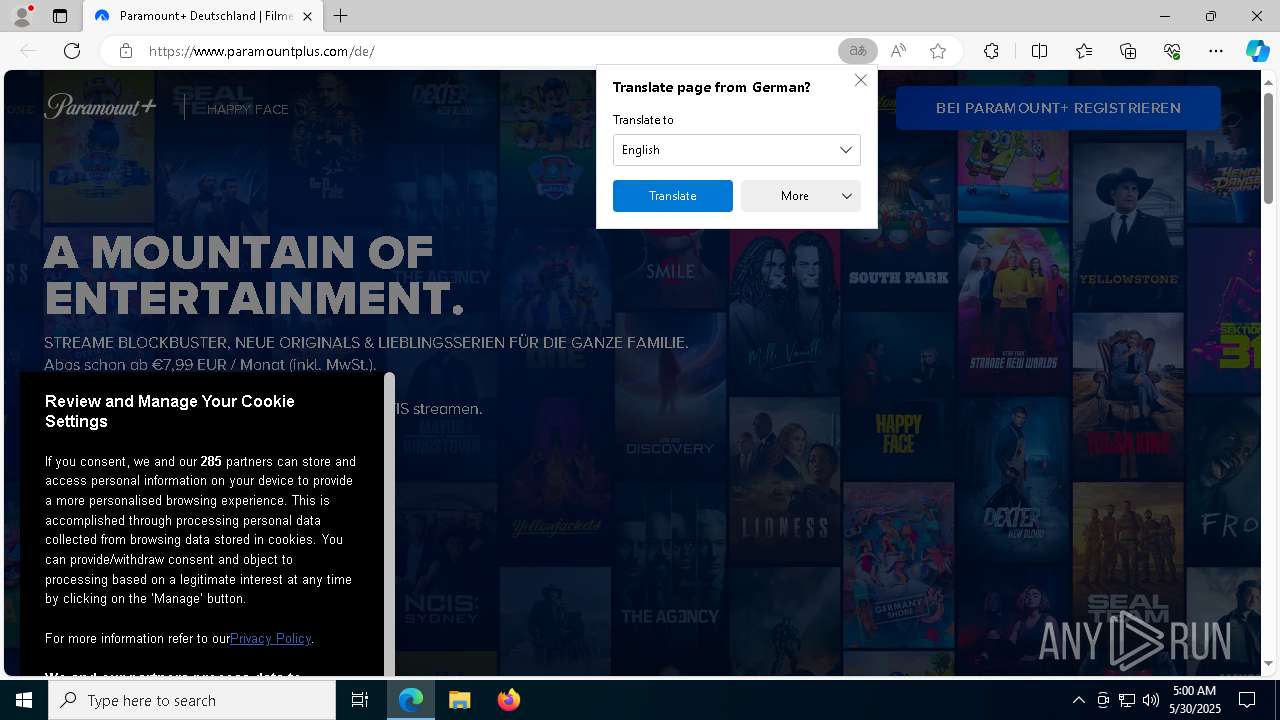The width and height of the screenshot is (1280, 720).
Task: Show hidden system tray icons
Action: tap(1078, 700)
